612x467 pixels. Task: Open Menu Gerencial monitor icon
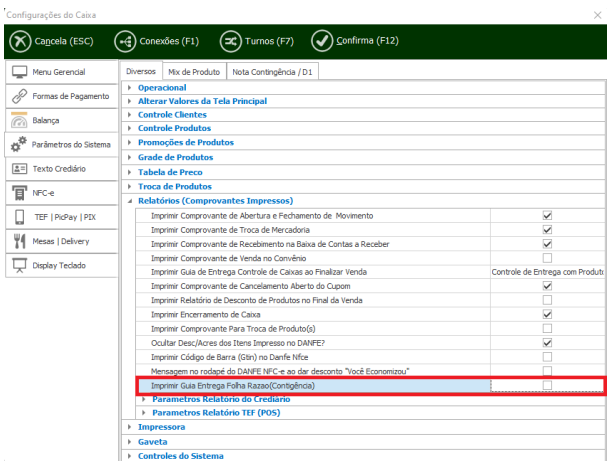(19, 73)
